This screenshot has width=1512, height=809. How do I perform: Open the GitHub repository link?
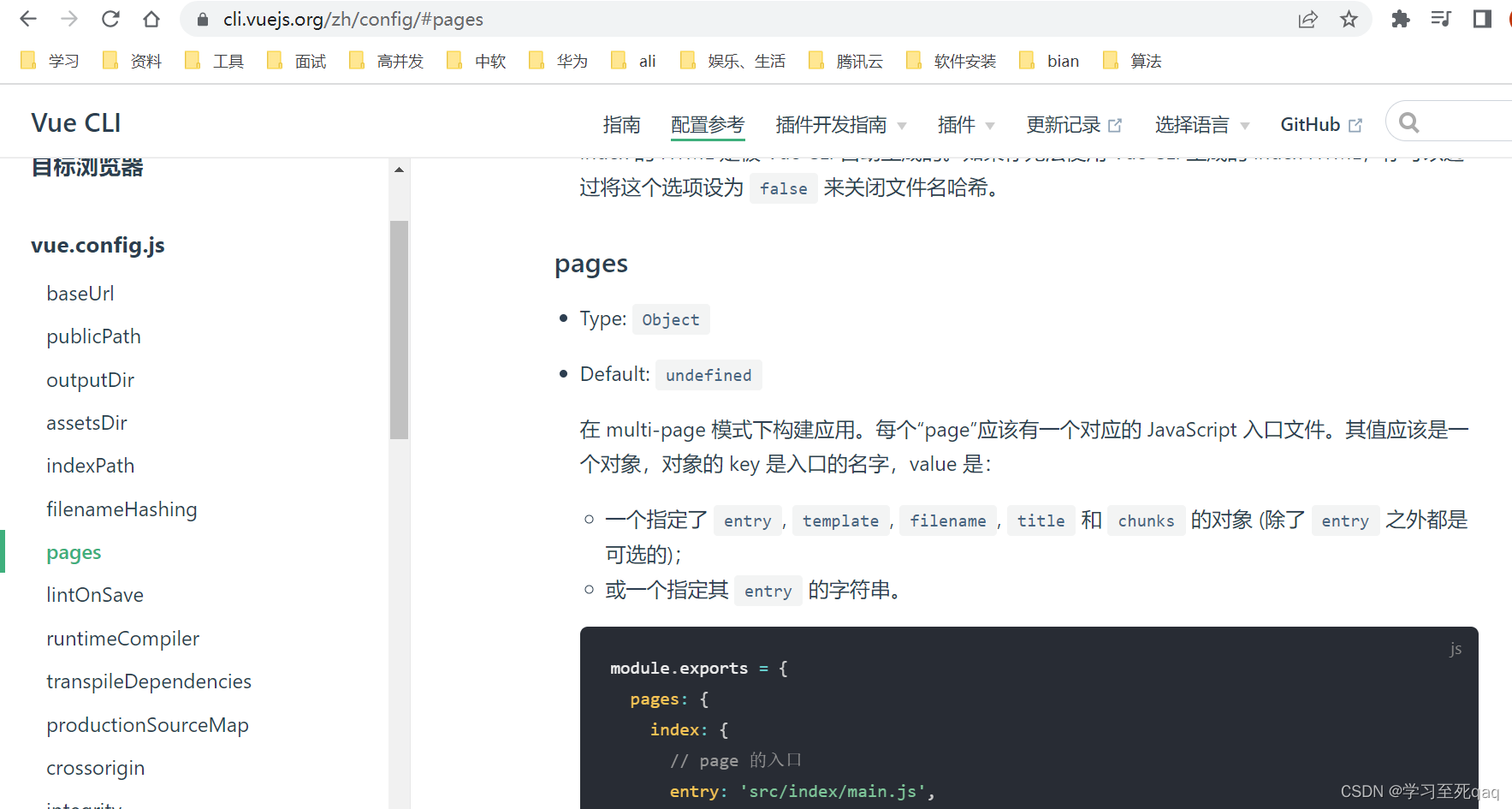[x=1311, y=124]
